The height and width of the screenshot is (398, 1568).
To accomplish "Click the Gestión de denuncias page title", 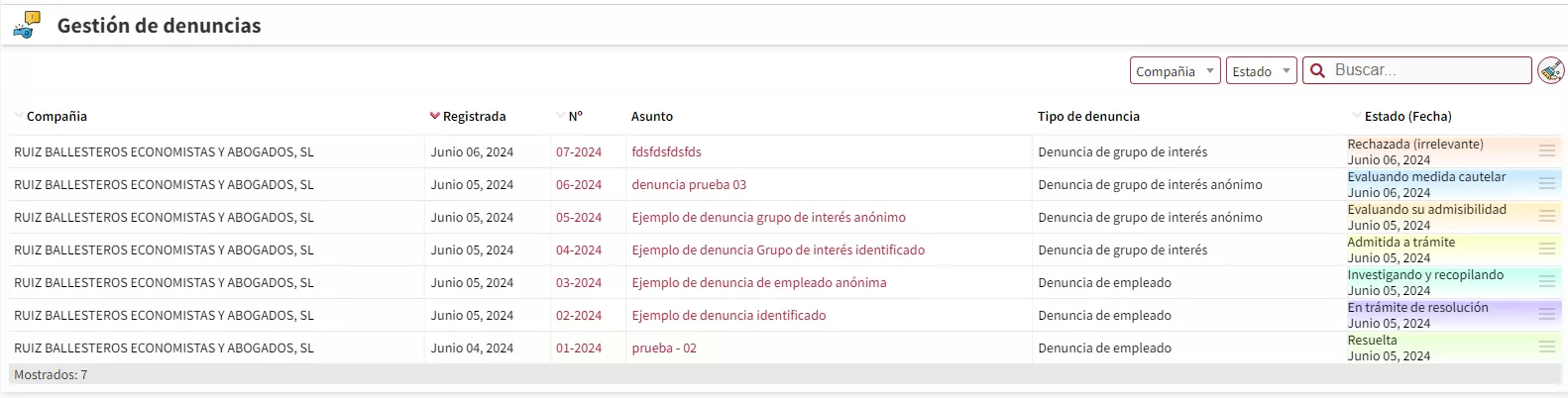I will [159, 26].
